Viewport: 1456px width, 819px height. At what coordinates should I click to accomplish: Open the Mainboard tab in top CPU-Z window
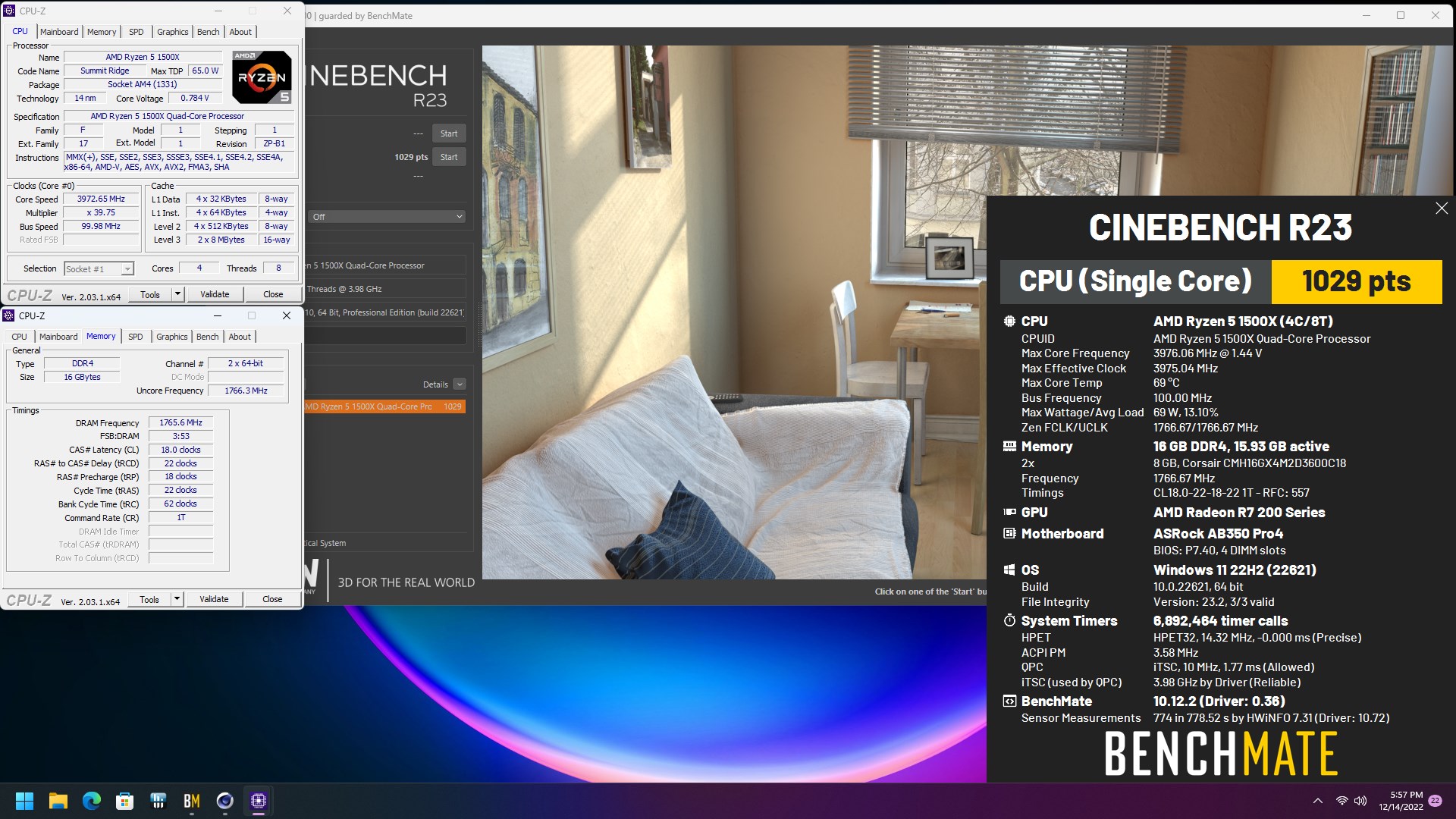pyautogui.click(x=59, y=32)
